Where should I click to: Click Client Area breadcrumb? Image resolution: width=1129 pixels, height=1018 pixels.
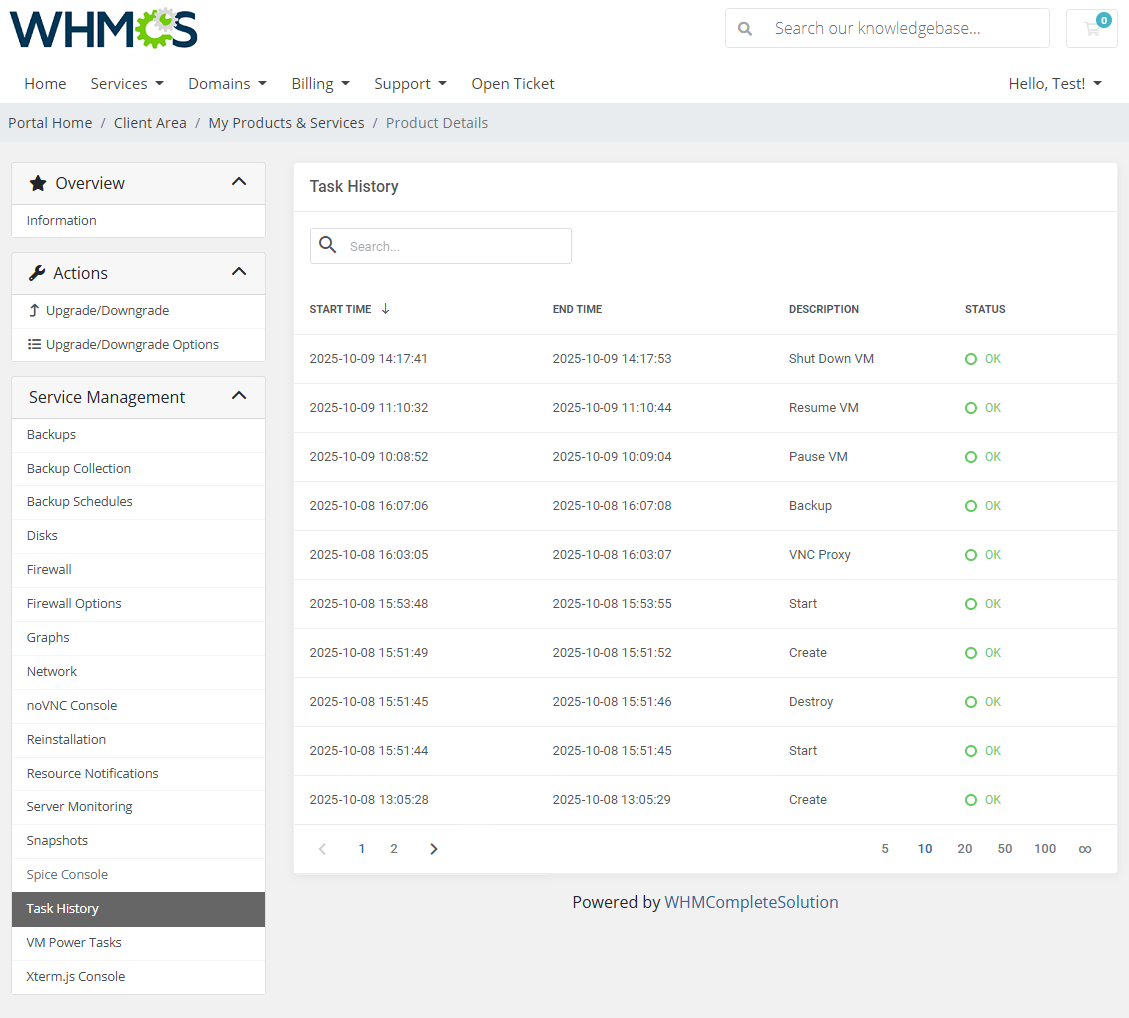tap(150, 122)
